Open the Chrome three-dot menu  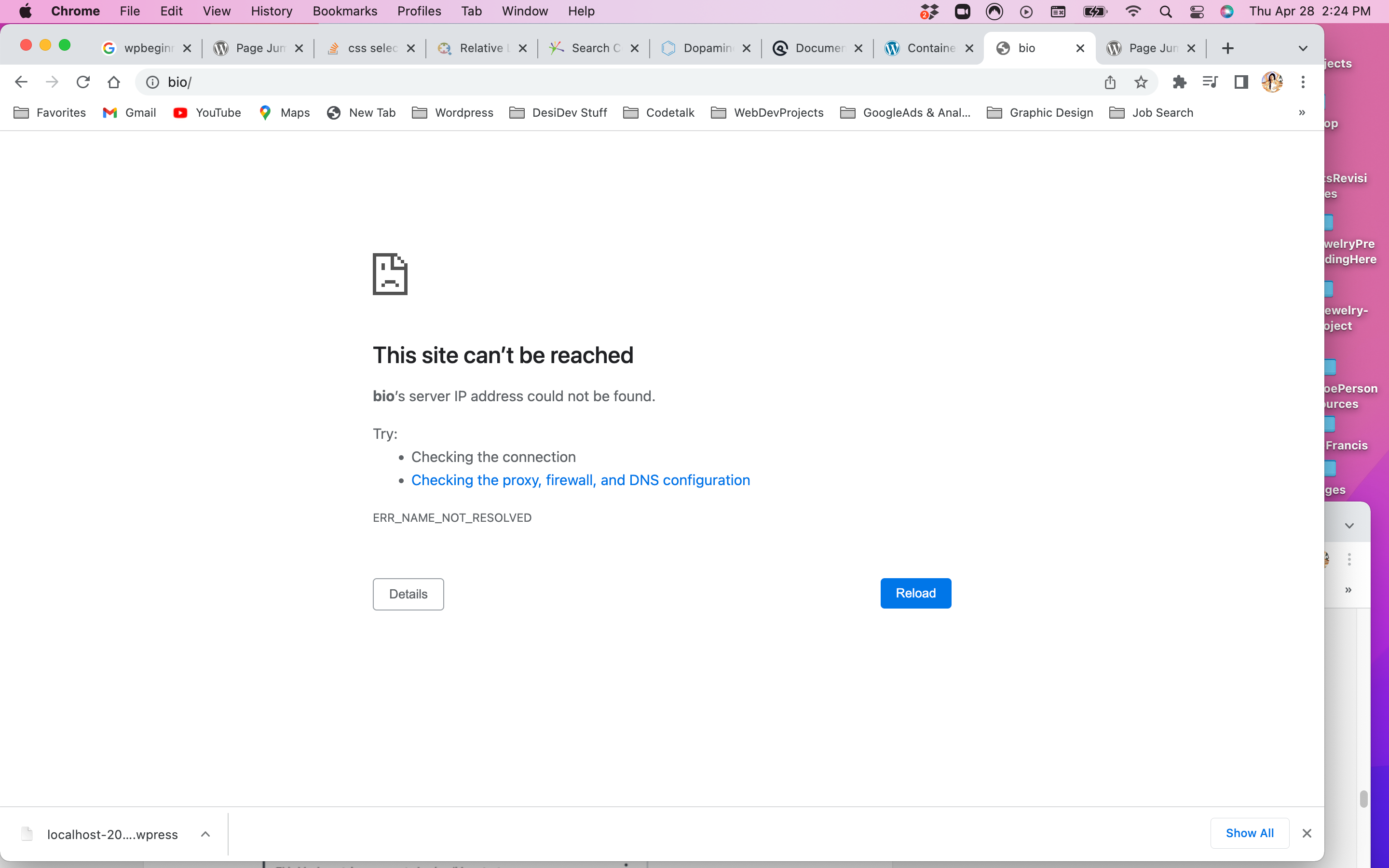1303,82
